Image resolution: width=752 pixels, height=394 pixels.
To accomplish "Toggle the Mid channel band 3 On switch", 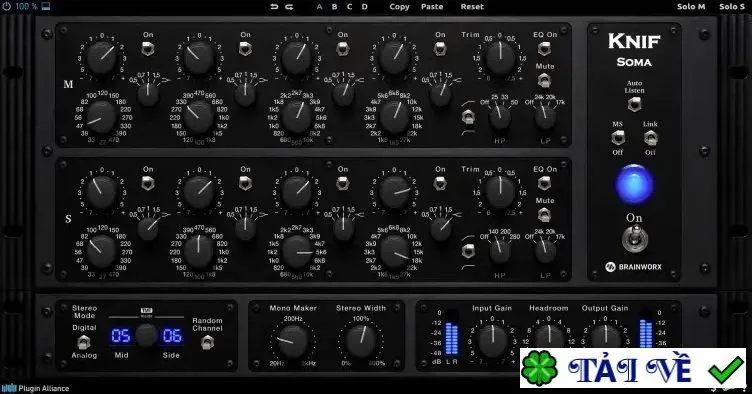I will (342, 48).
